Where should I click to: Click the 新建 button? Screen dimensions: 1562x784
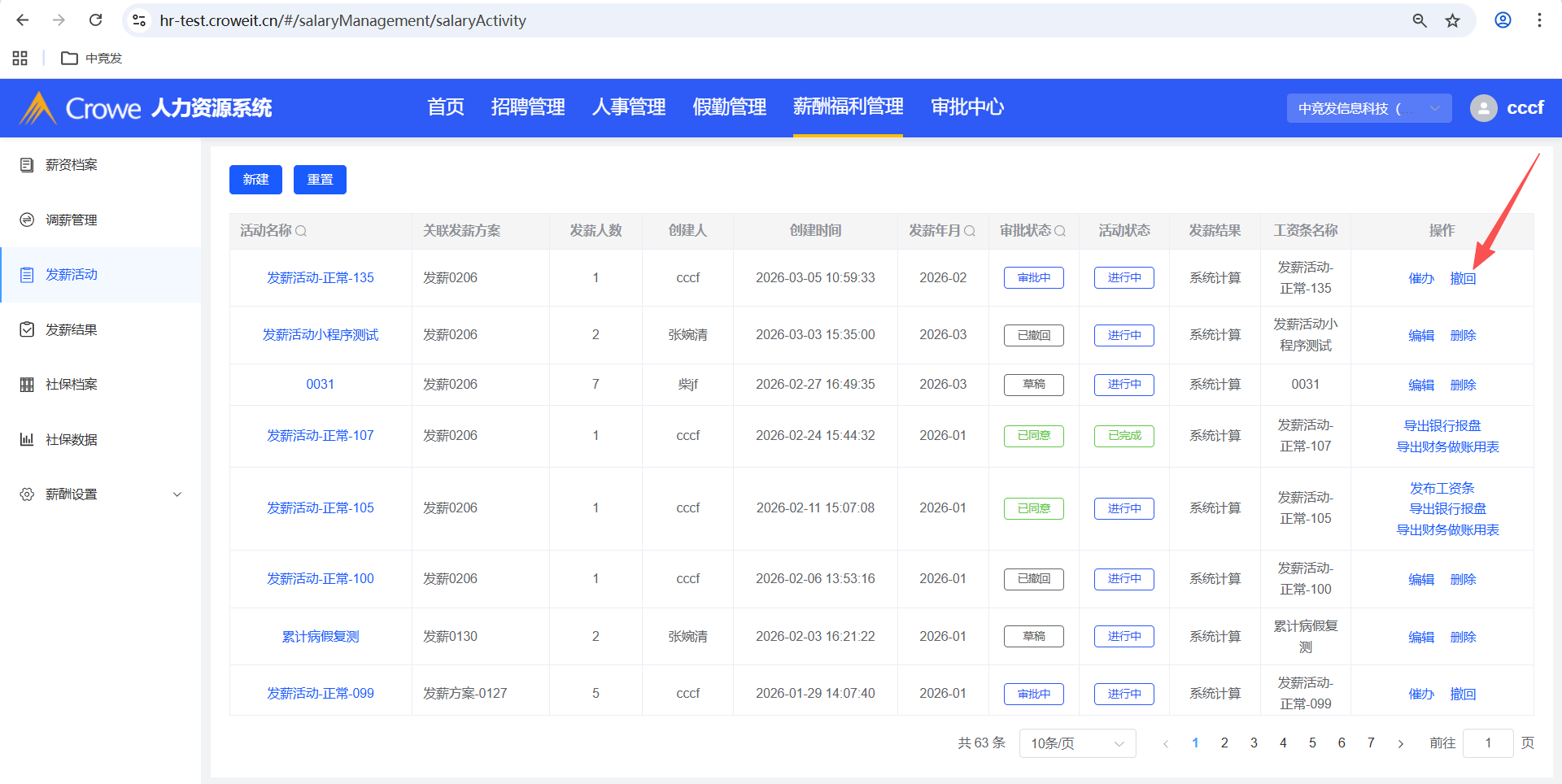[x=255, y=180]
